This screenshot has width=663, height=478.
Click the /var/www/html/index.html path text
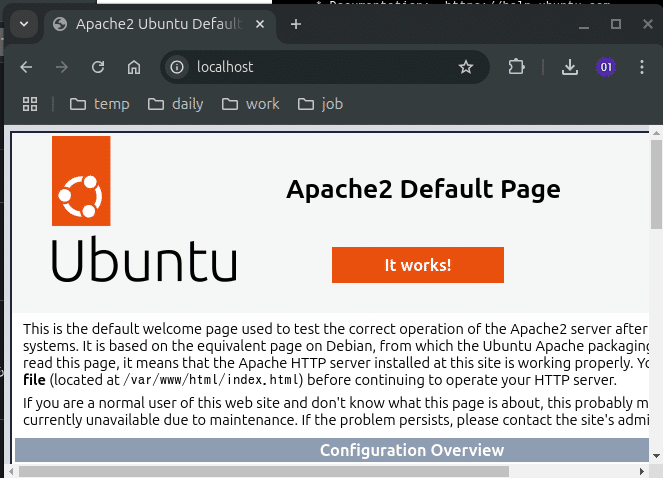[x=211, y=380]
